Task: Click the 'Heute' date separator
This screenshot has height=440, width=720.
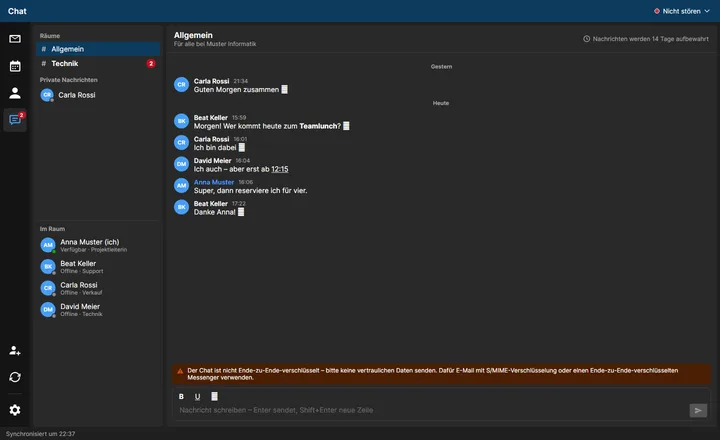Action: pyautogui.click(x=441, y=103)
